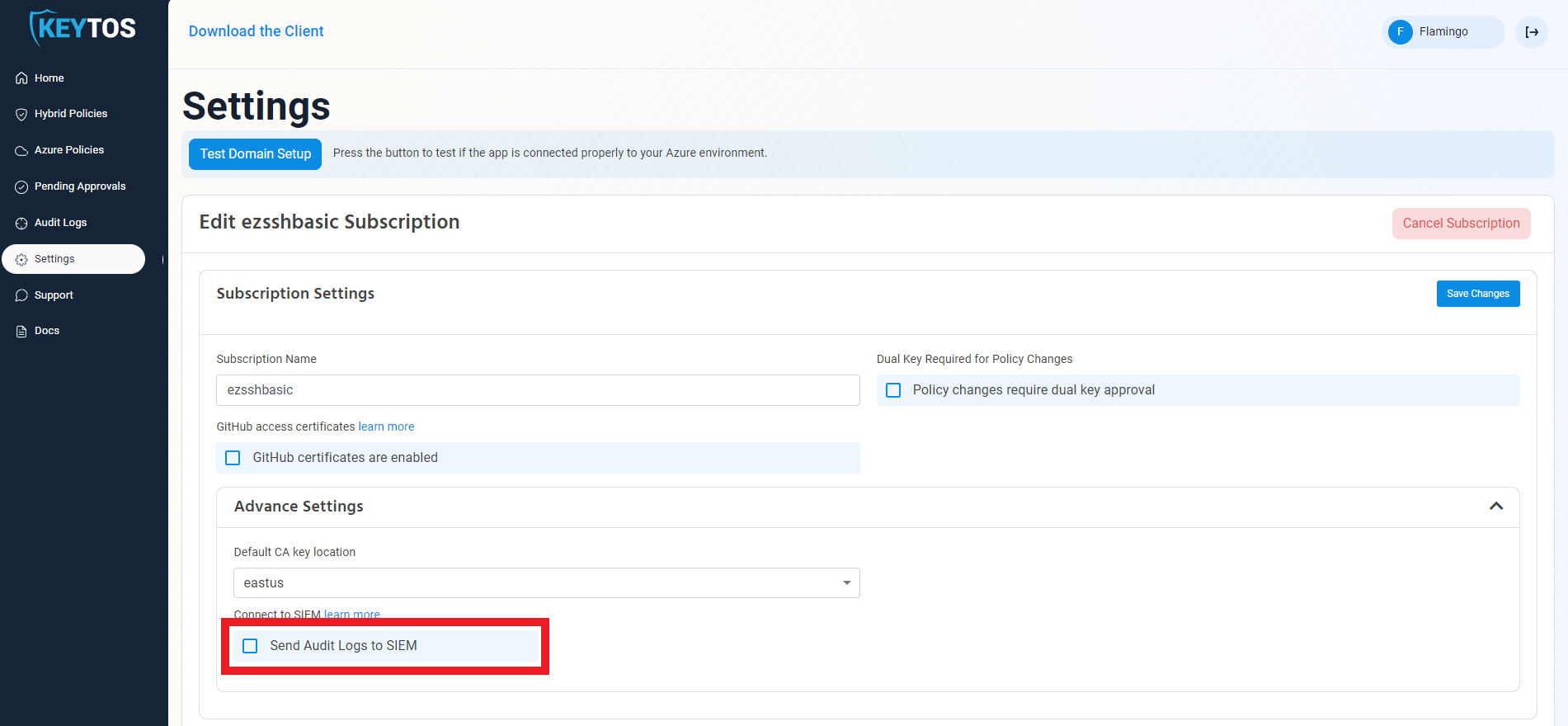Click the Advance Settings header text

tap(299, 507)
